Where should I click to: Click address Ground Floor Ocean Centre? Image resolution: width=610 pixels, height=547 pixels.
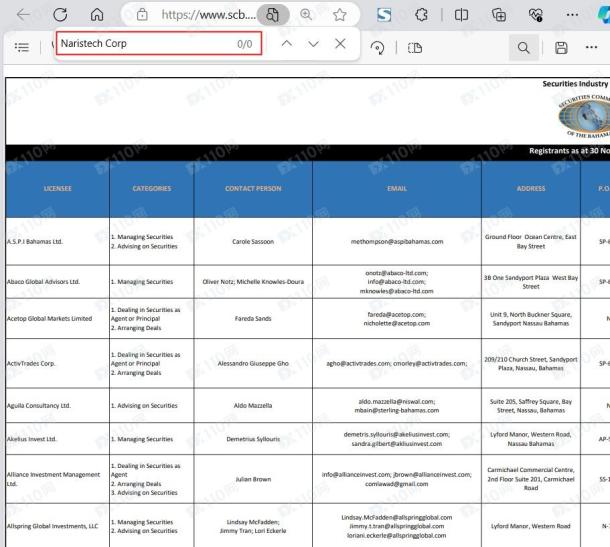click(x=531, y=241)
